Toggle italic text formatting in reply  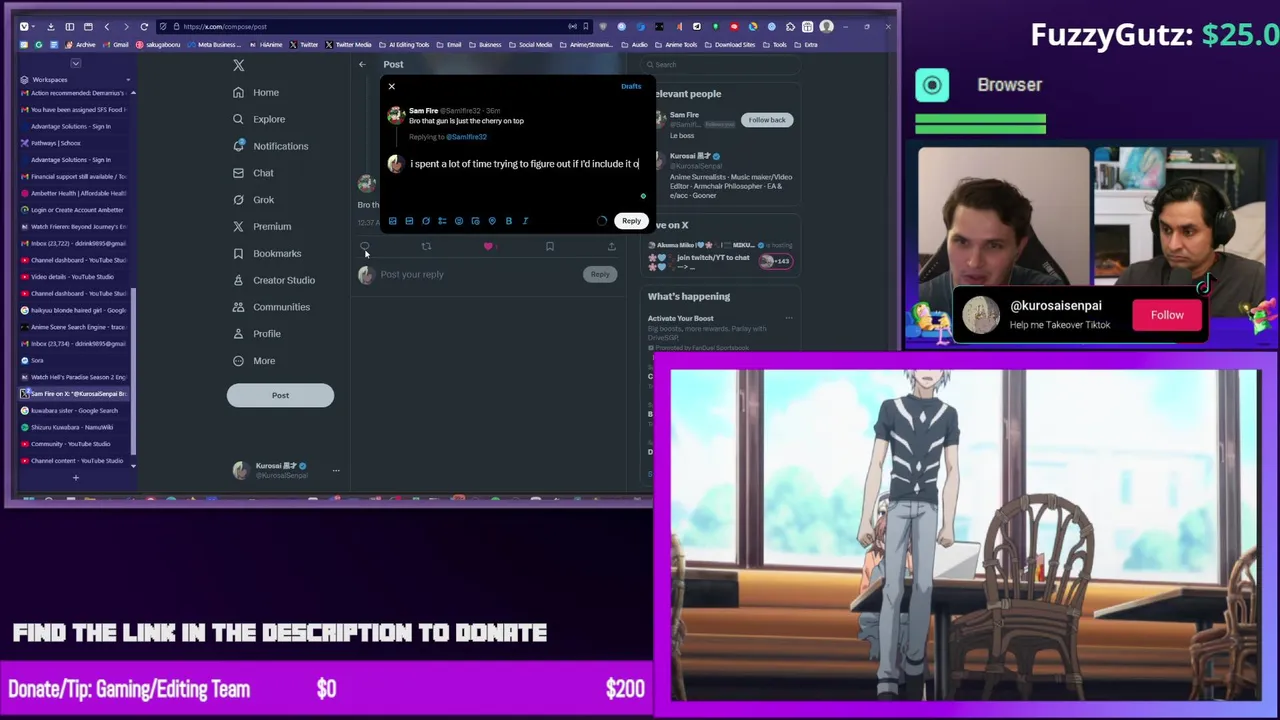click(x=525, y=221)
